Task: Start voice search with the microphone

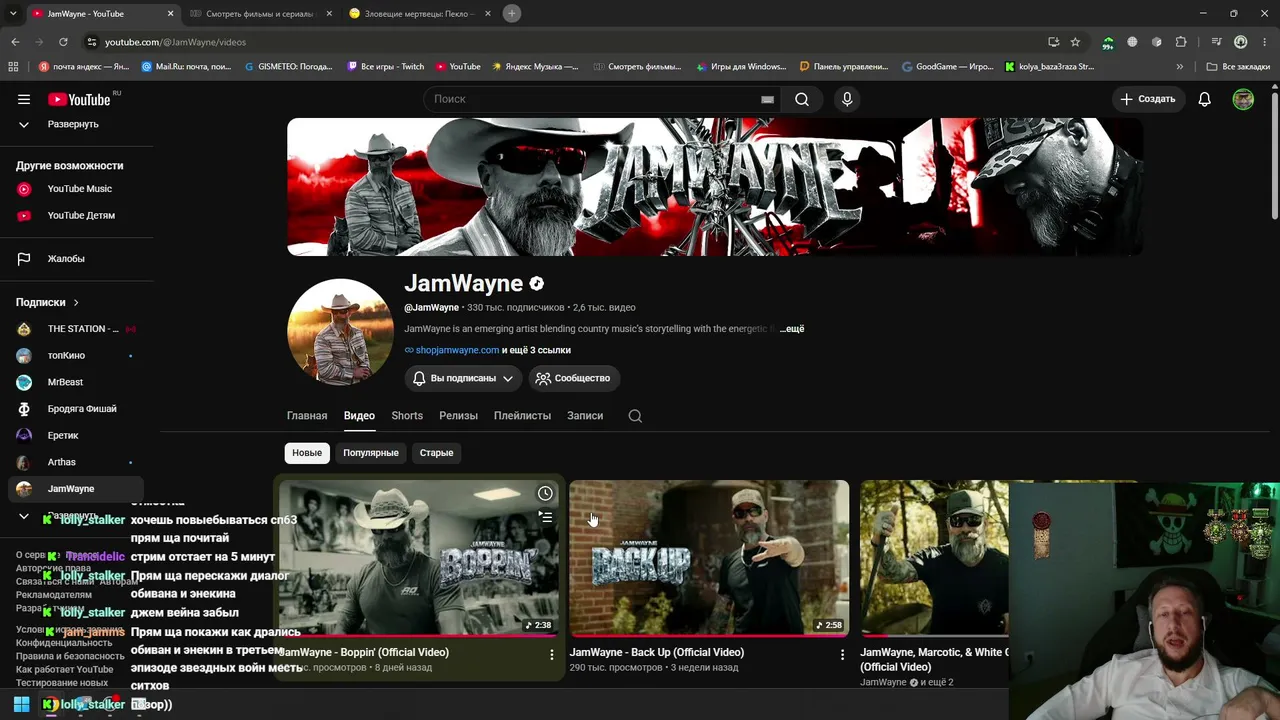Action: pyautogui.click(x=847, y=99)
